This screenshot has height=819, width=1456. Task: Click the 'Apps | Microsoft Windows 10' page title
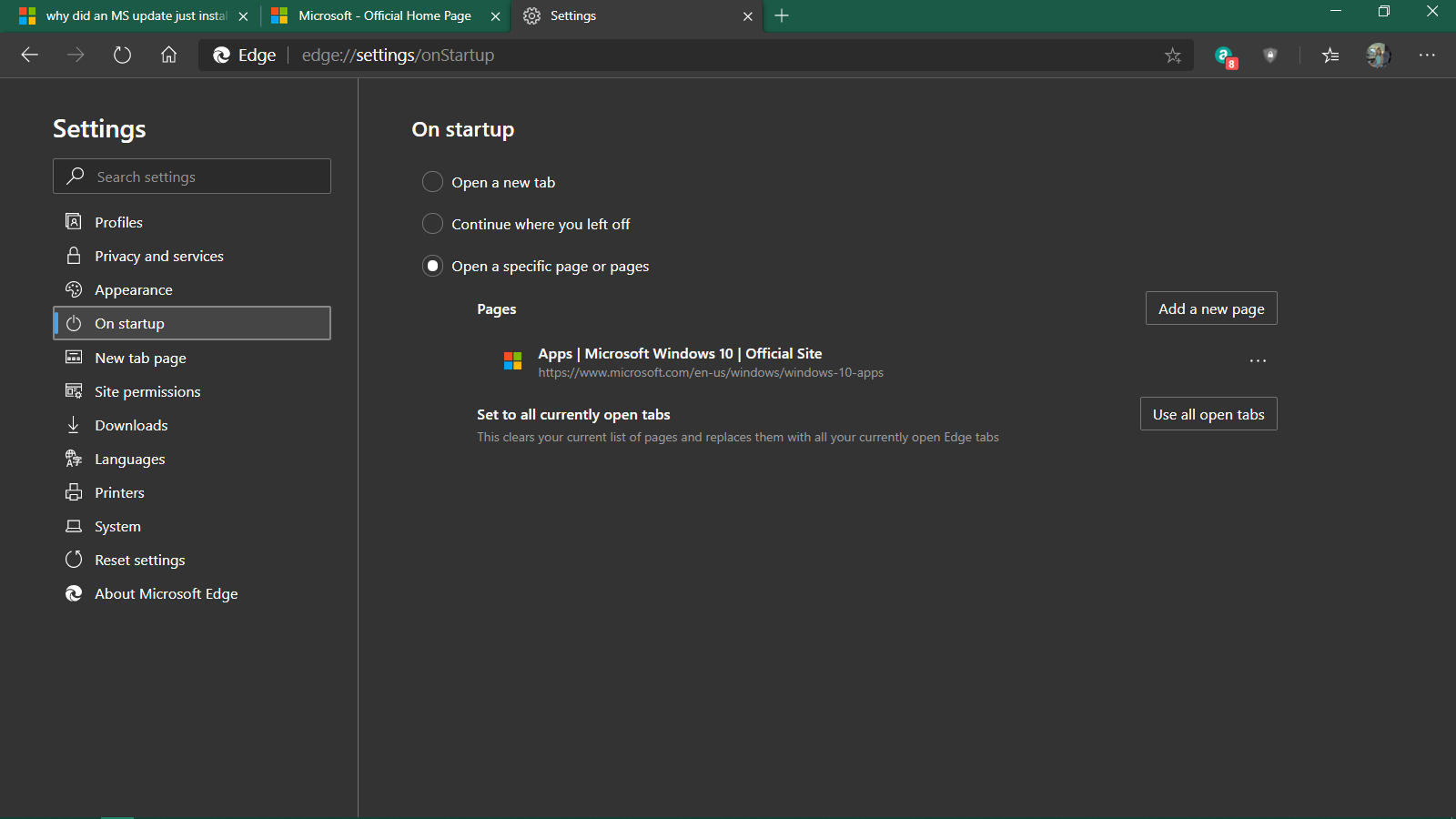(680, 353)
